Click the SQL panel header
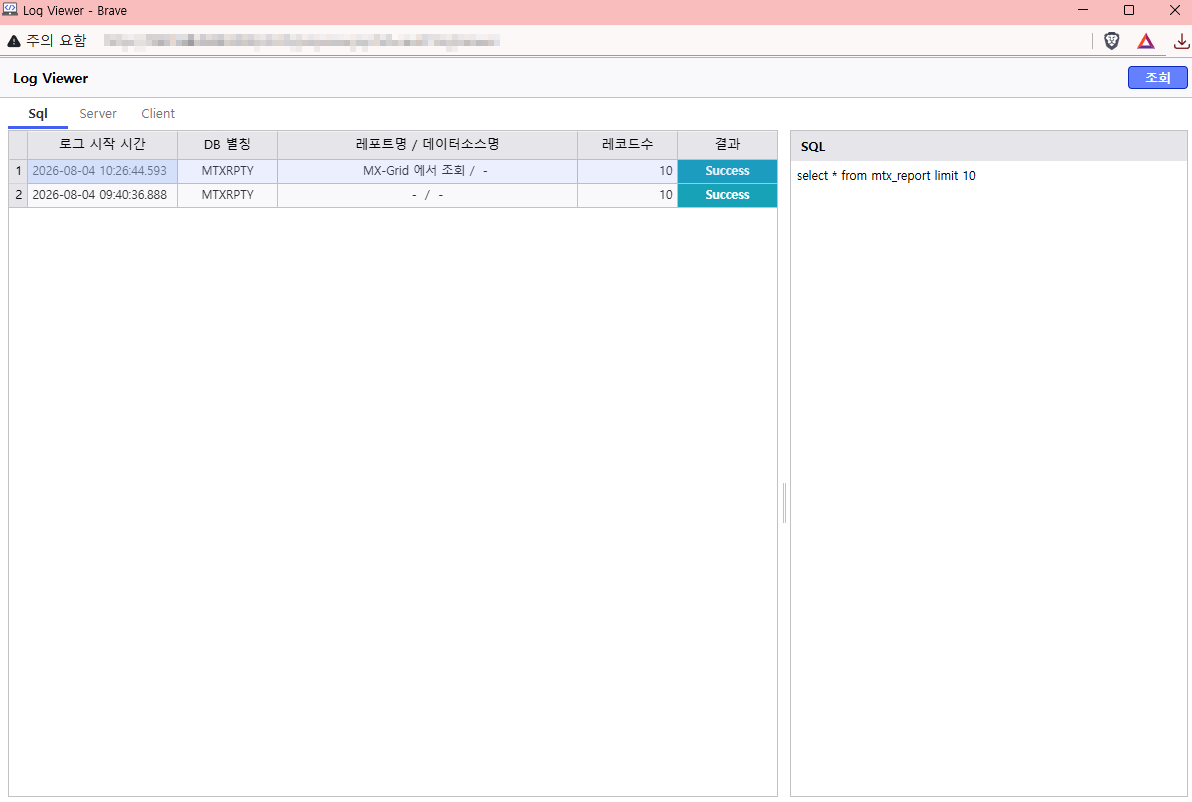This screenshot has height=802, width=1192. click(988, 146)
